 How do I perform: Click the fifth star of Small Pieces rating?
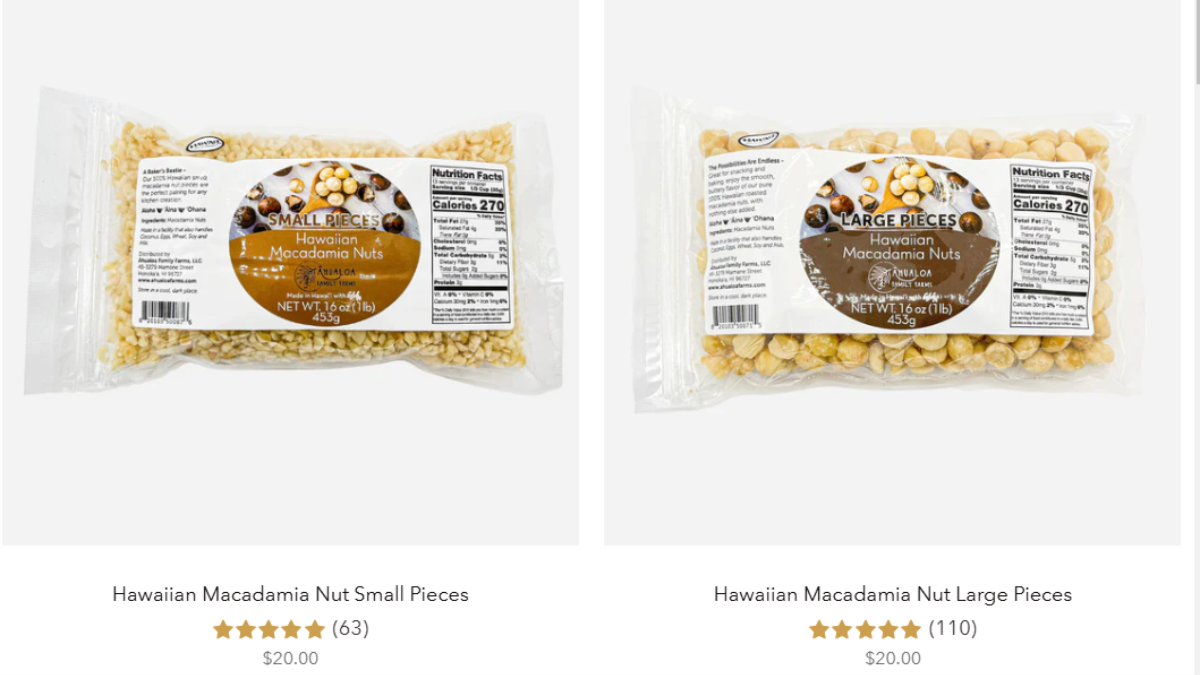click(315, 629)
